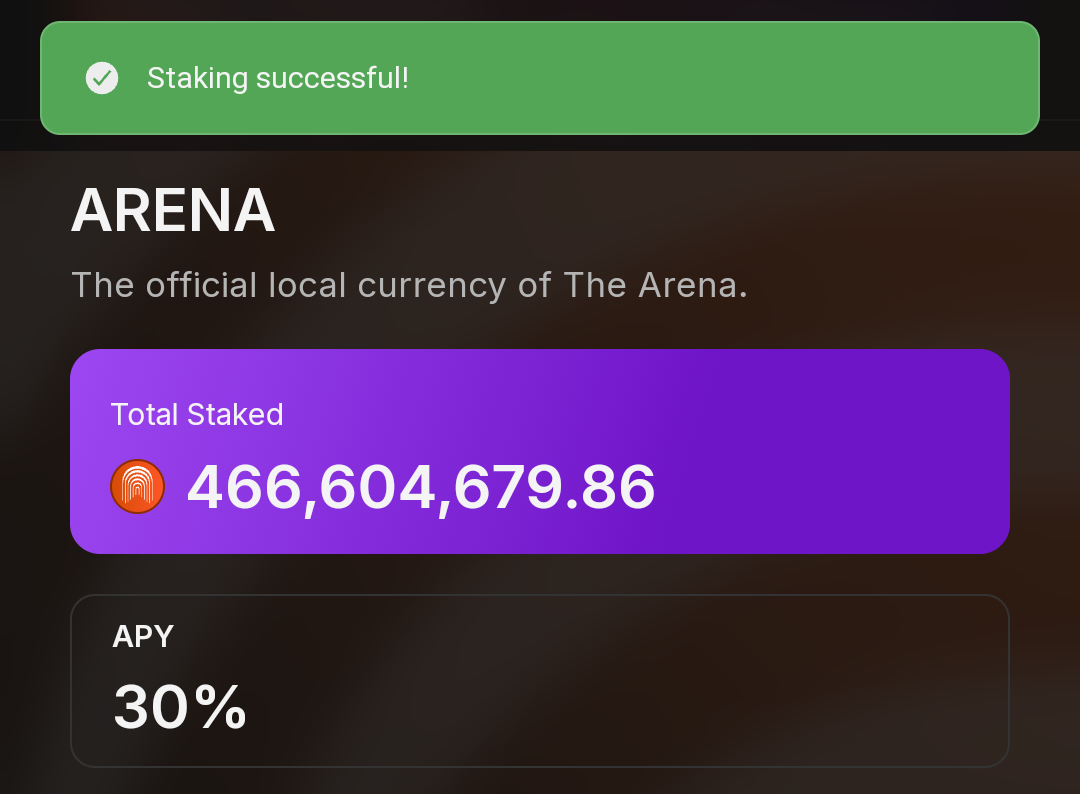Click the word "official" in the description
The width and height of the screenshot is (1080, 794).
[x=202, y=285]
